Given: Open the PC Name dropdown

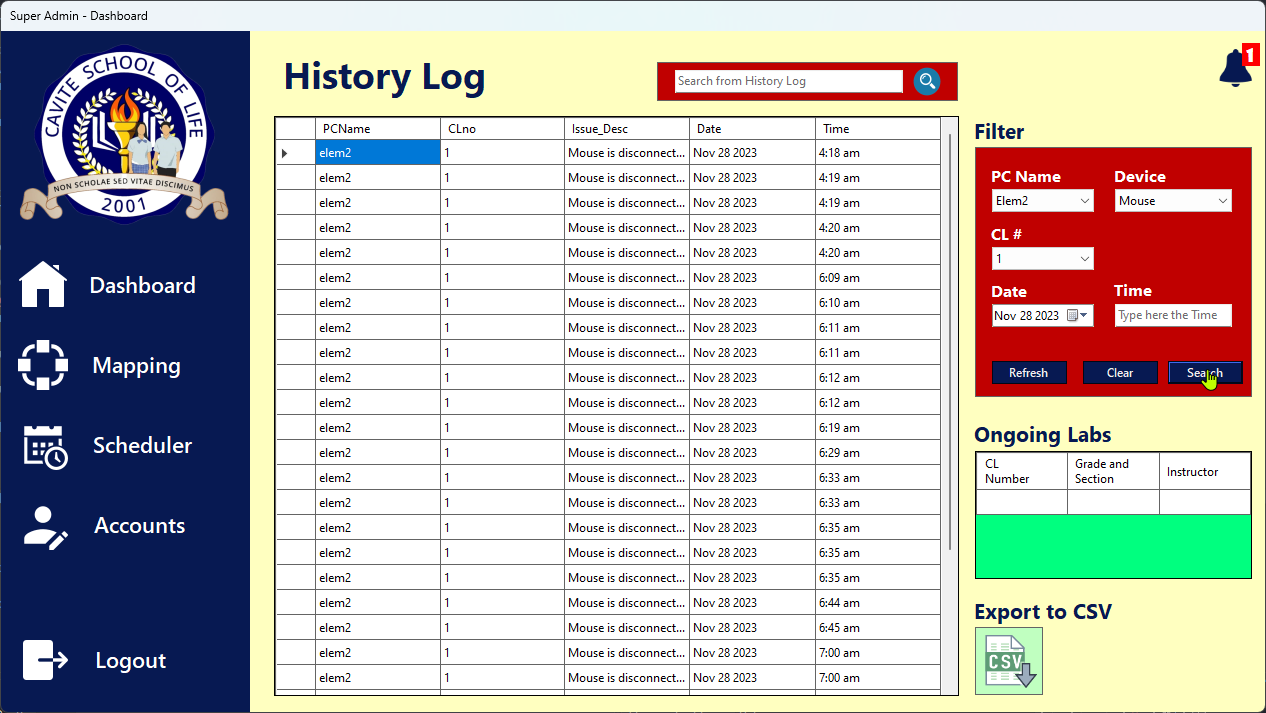Looking at the screenshot, I should point(1042,201).
